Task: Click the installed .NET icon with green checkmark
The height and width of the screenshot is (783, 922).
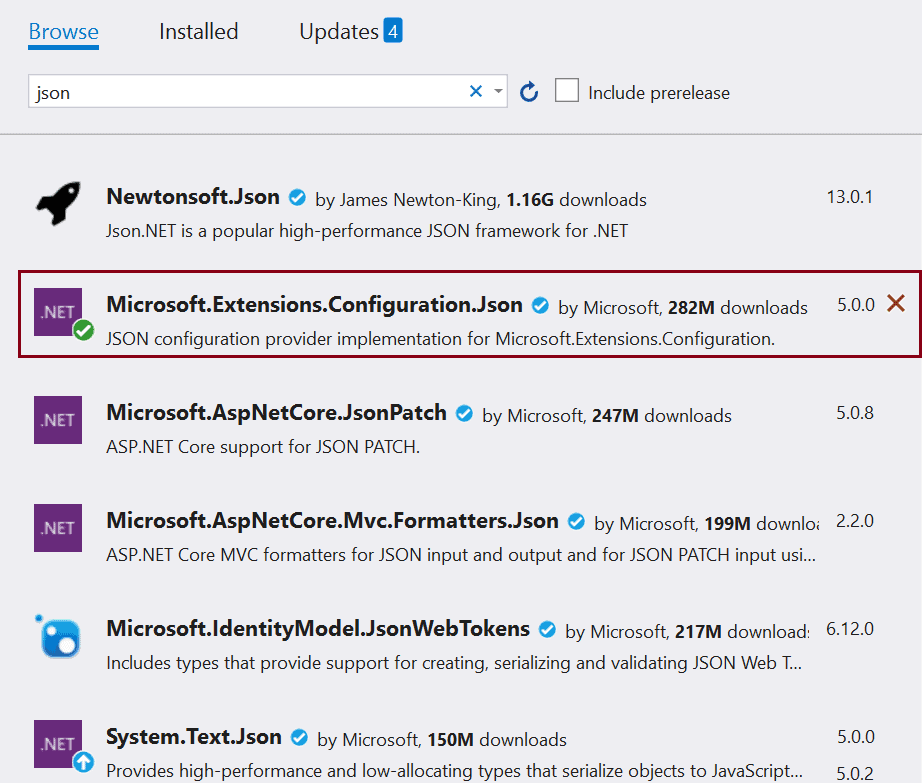Action: [58, 311]
